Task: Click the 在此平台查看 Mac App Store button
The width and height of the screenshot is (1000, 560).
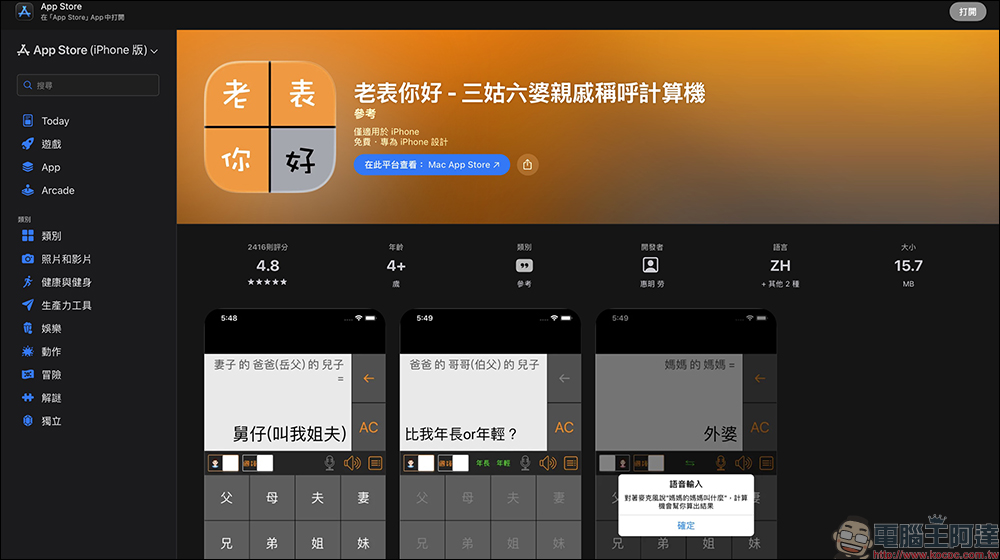Action: click(x=432, y=165)
